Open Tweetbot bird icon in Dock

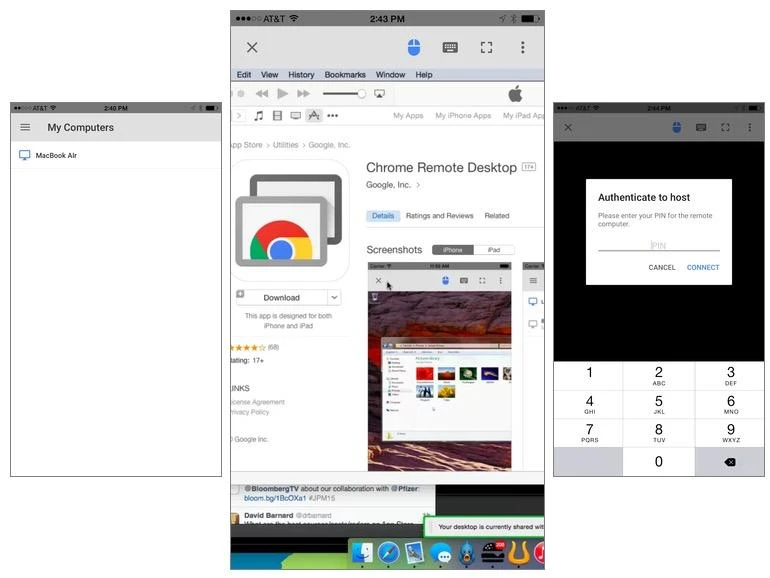(x=467, y=553)
